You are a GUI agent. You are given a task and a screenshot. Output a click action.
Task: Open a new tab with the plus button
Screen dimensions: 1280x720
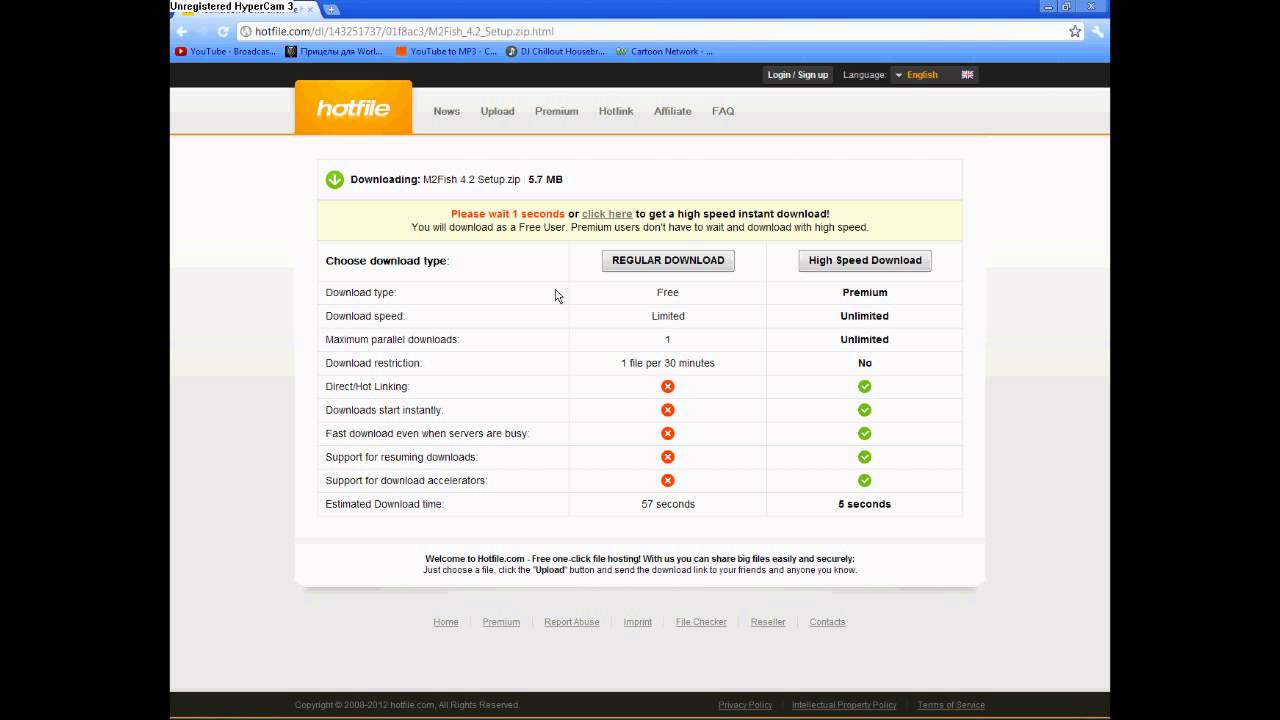(332, 9)
